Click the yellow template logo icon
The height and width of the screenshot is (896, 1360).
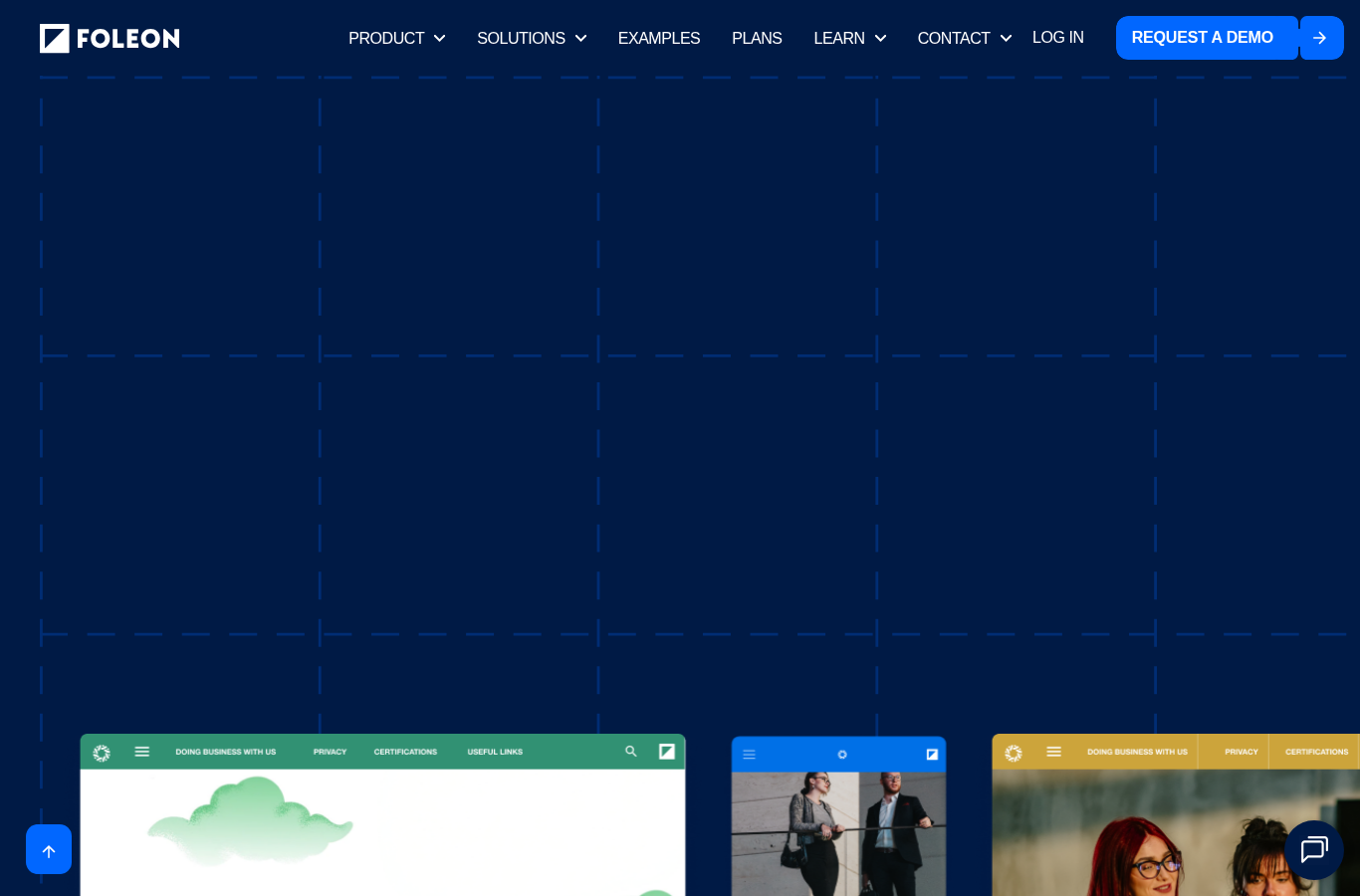1014,753
